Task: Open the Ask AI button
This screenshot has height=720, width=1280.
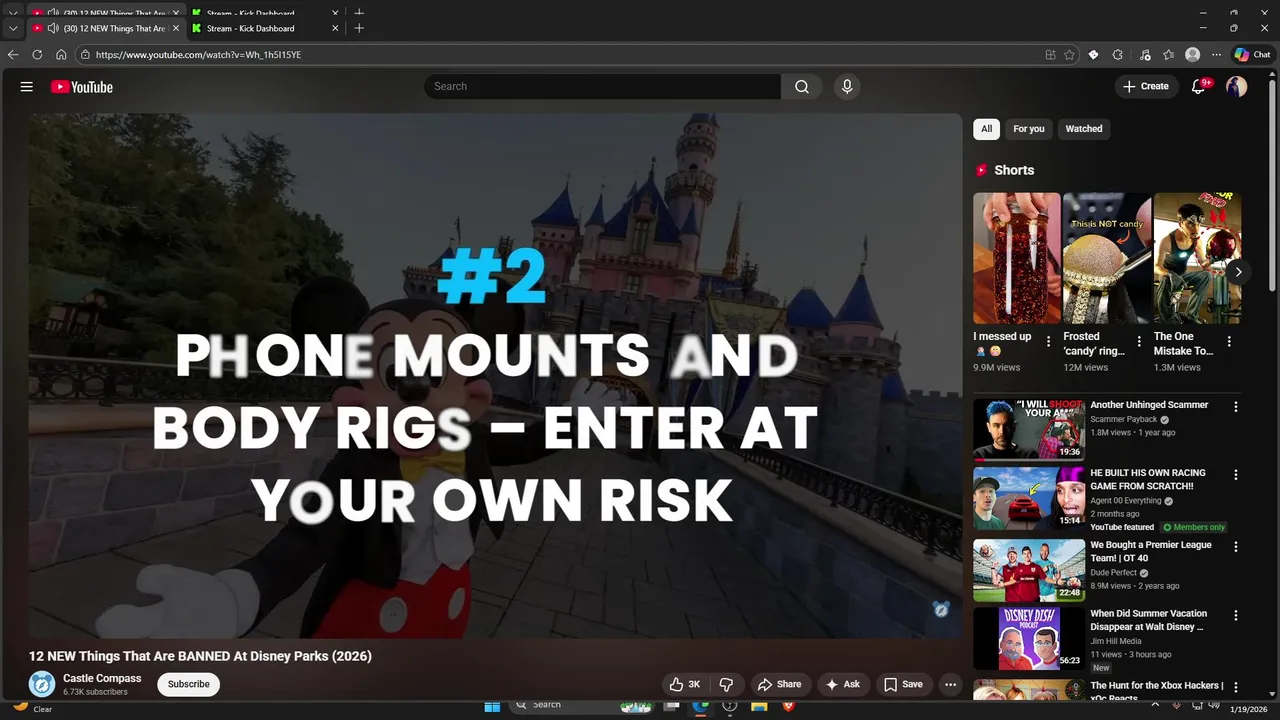Action: pyautogui.click(x=842, y=685)
